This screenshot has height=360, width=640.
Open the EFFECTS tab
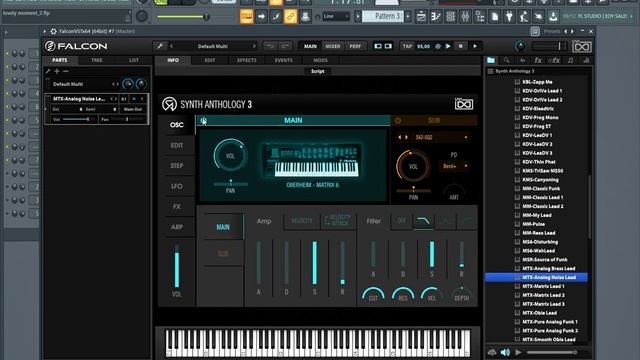(x=247, y=60)
